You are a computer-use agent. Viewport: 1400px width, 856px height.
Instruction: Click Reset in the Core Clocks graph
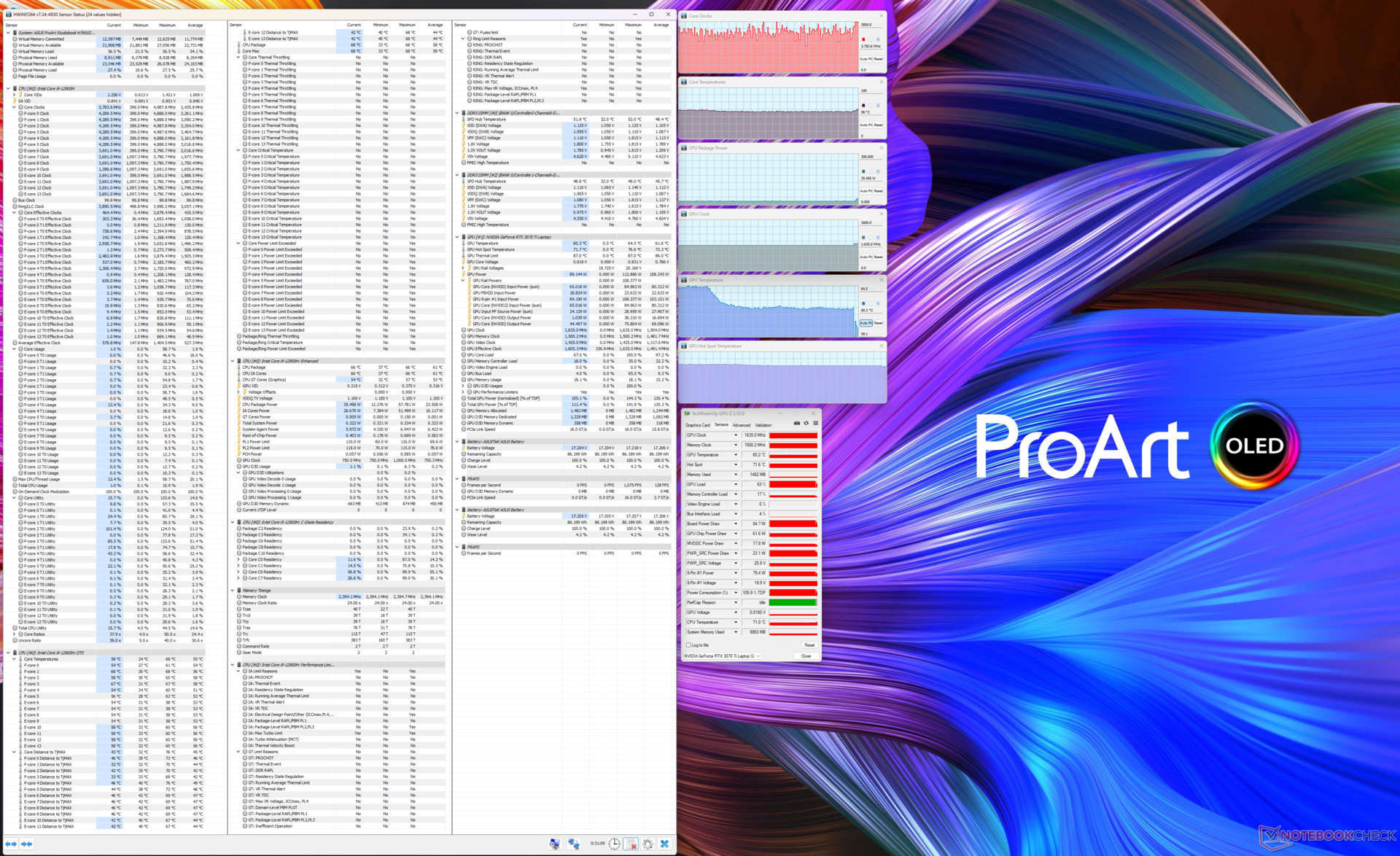point(878,58)
